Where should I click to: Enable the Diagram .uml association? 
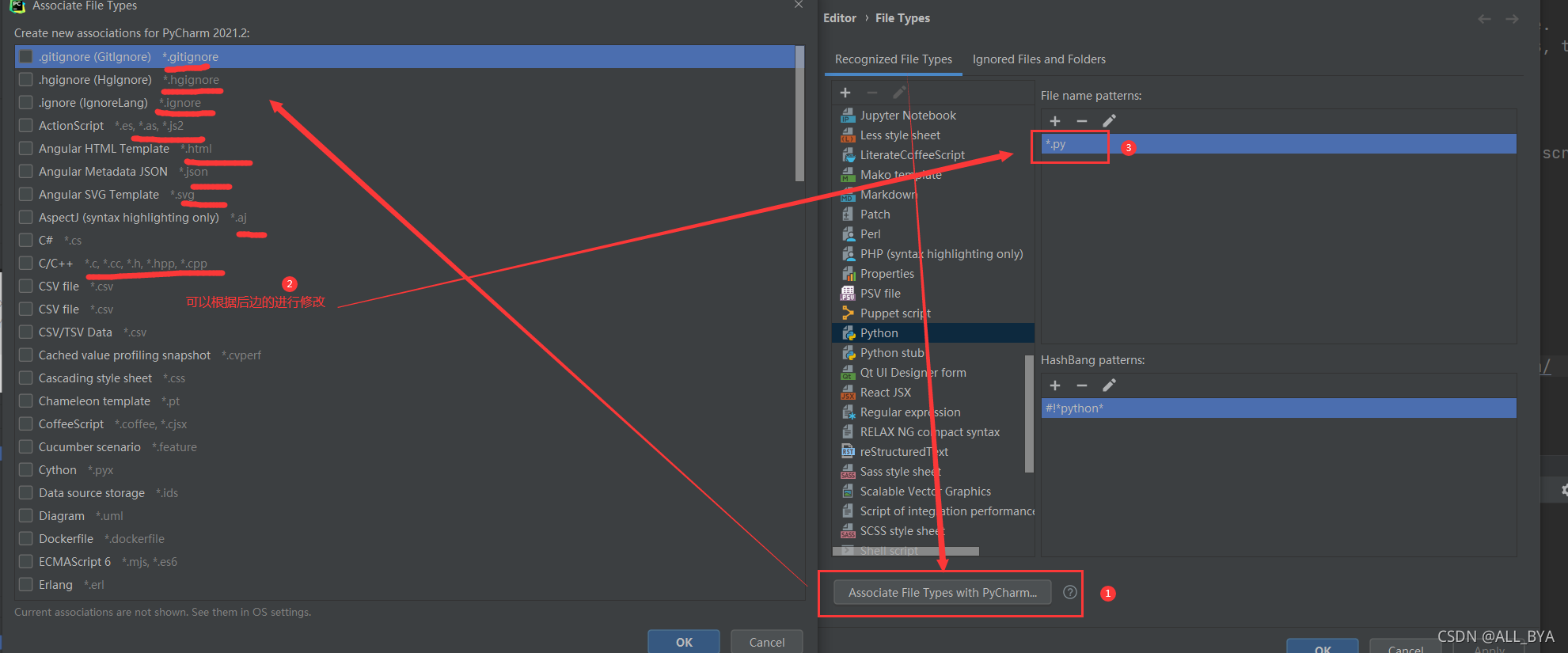click(26, 516)
